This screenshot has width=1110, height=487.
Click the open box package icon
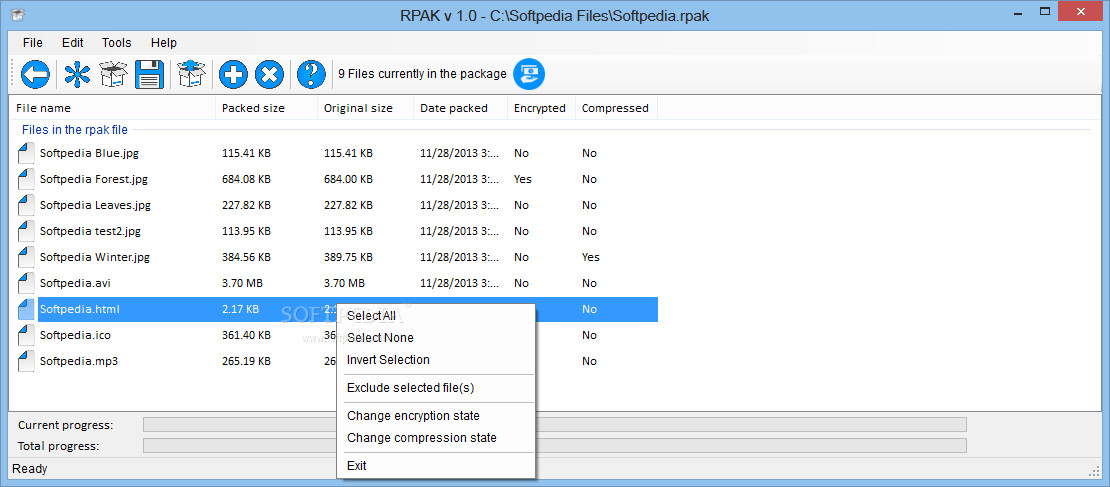point(113,74)
